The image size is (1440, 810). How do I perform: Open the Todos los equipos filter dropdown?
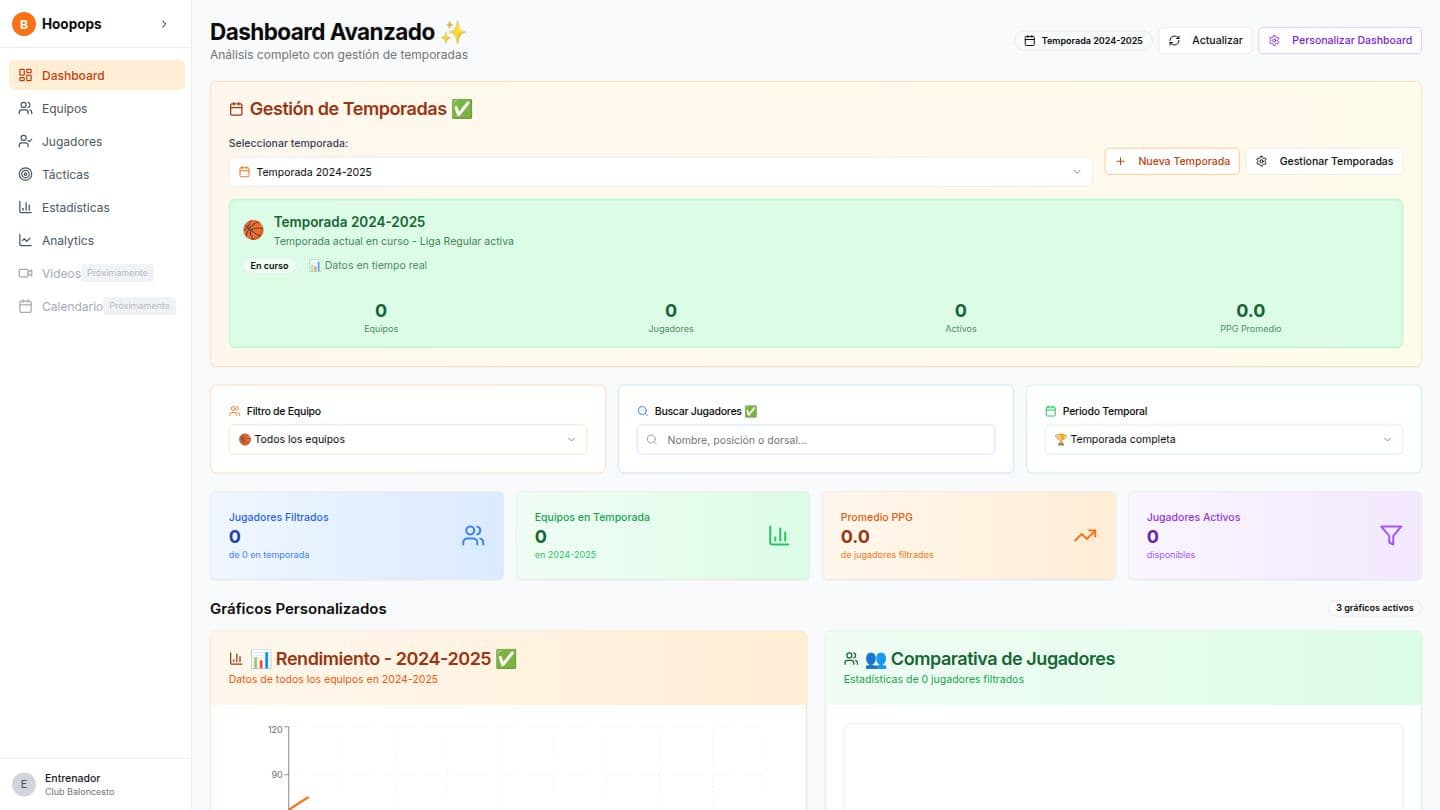(x=407, y=439)
